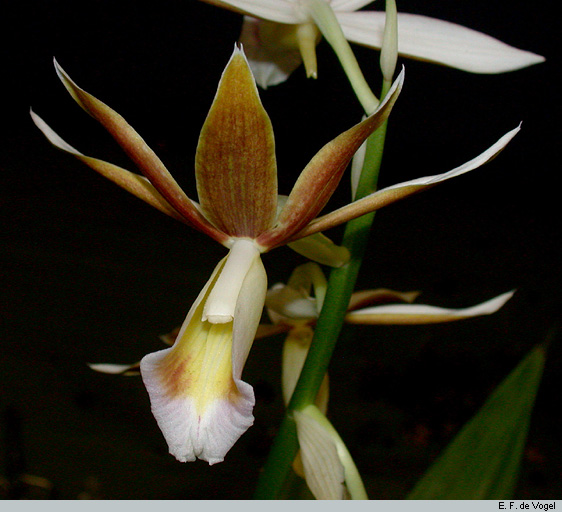Click the E. F. de Vogel photo credit
This screenshot has height=512, width=562.
click(527, 506)
